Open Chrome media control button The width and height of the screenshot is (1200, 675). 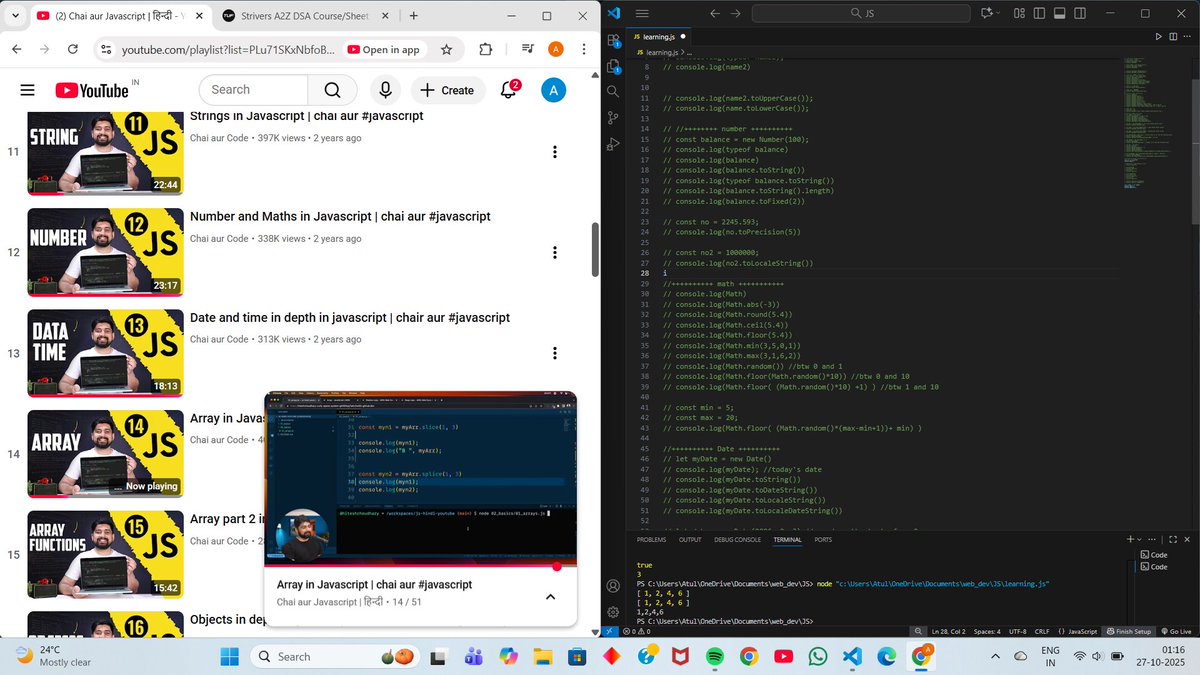pyautogui.click(x=527, y=49)
